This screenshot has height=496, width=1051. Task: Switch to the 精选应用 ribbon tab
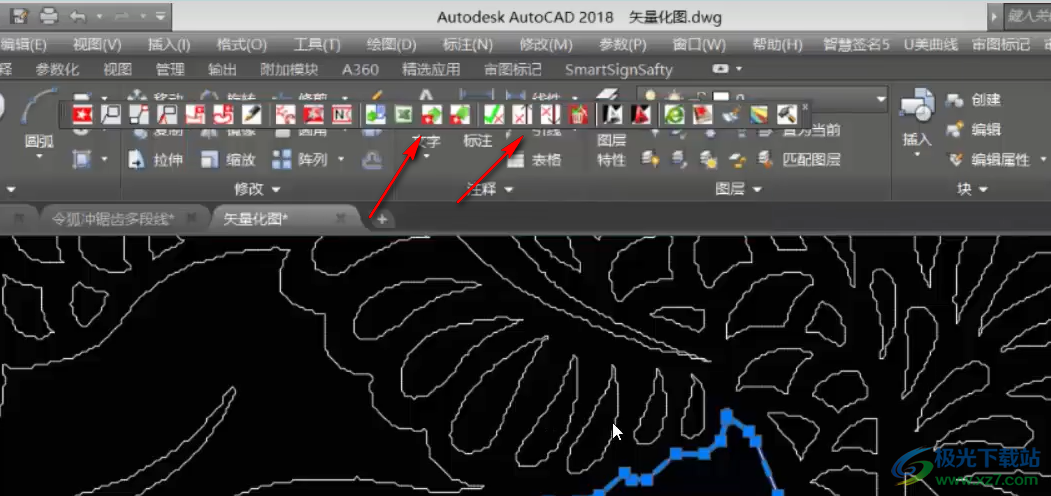[431, 69]
